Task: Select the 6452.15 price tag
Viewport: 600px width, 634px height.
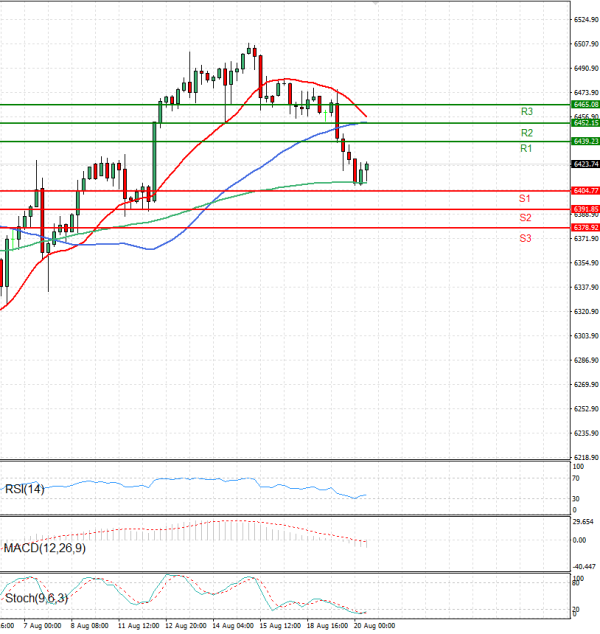Action: pyautogui.click(x=585, y=123)
